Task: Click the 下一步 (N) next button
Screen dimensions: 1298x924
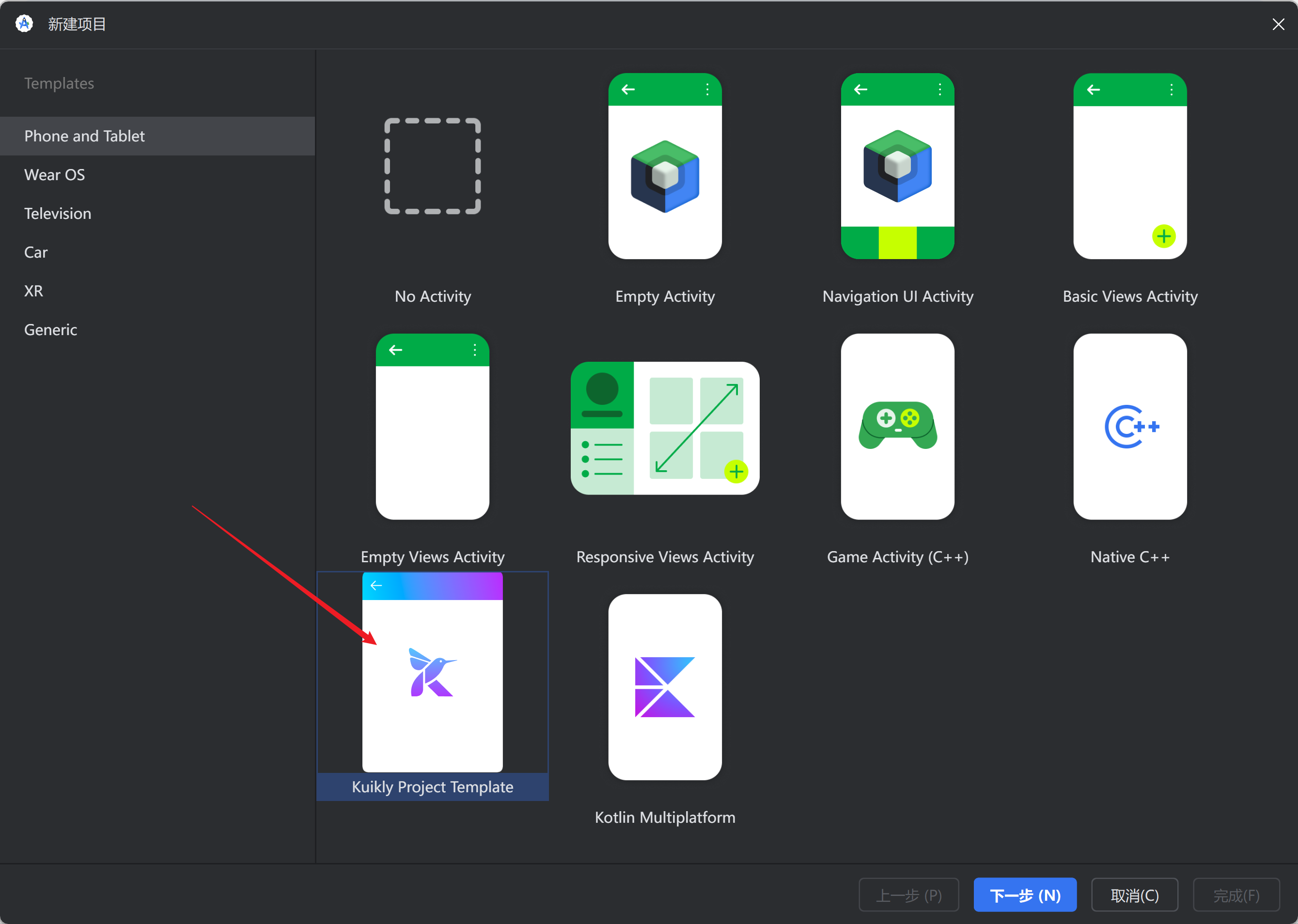Action: (x=1024, y=895)
